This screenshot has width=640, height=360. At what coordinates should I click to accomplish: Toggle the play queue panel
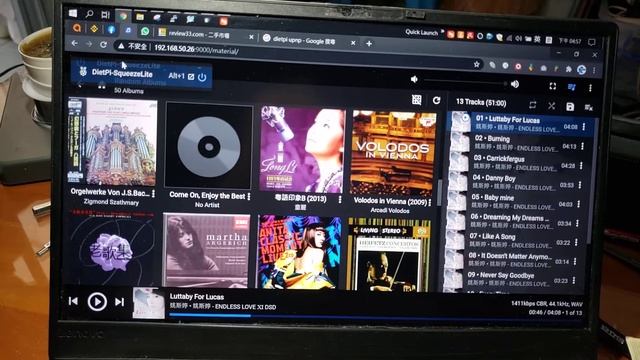coord(572,87)
